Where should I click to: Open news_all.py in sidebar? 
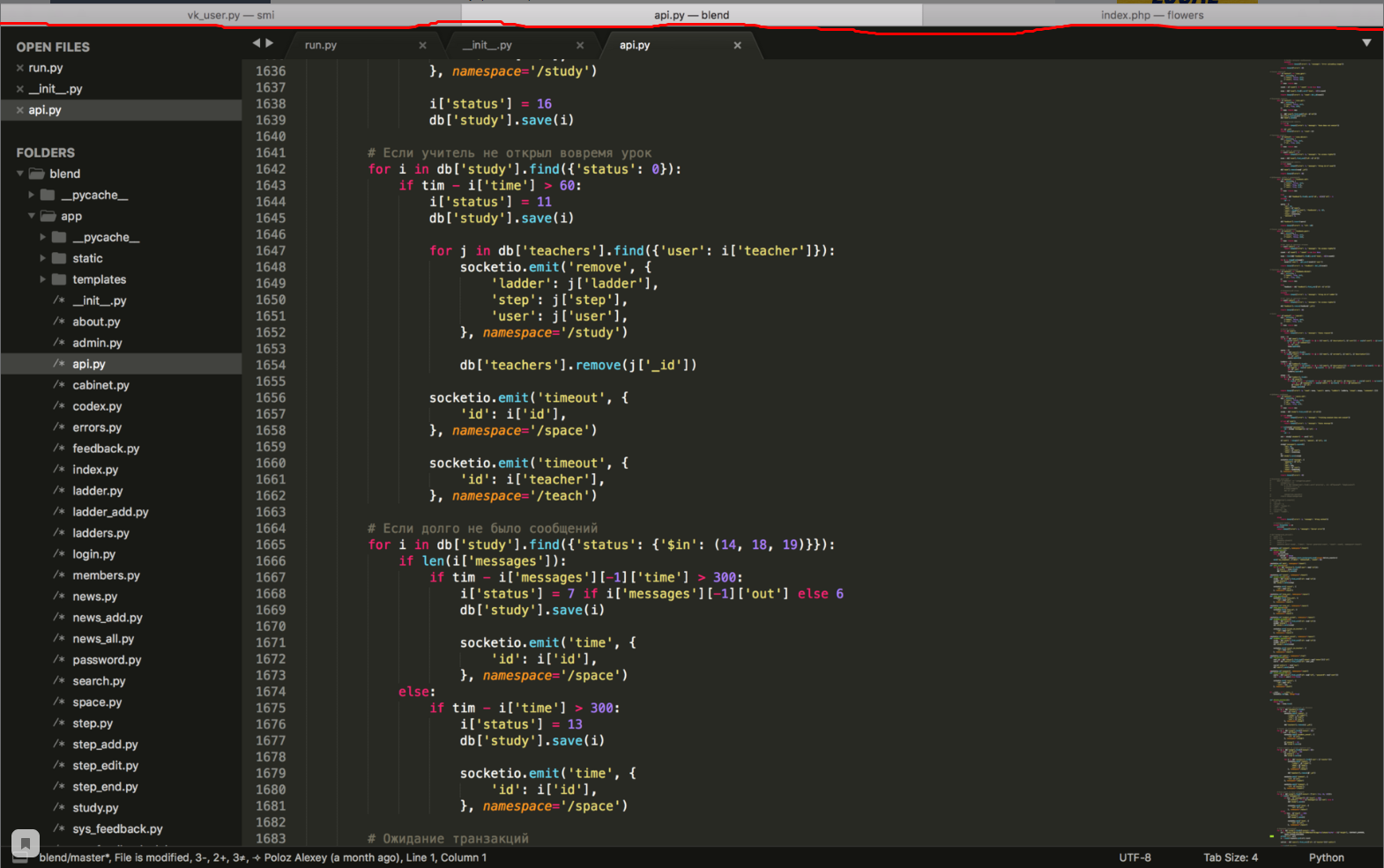click(x=103, y=639)
